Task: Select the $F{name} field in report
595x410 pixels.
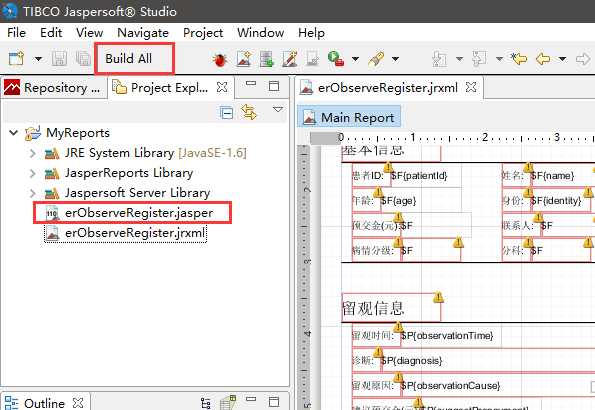Action: [x=552, y=176]
